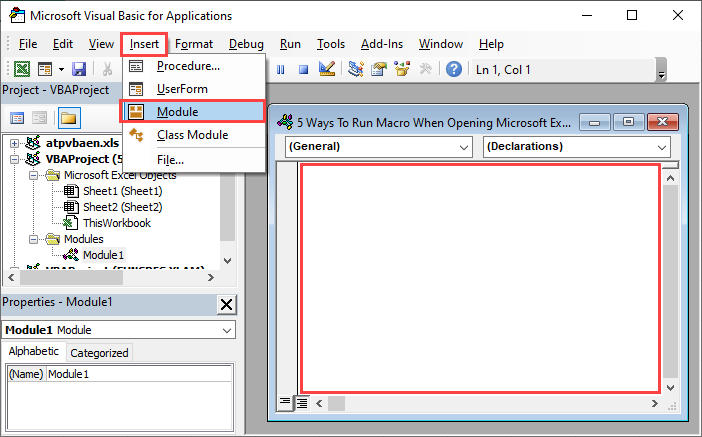Screen dimensions: 702x437
Task: Choose Procedure... from Insert menu
Action: coord(194,66)
